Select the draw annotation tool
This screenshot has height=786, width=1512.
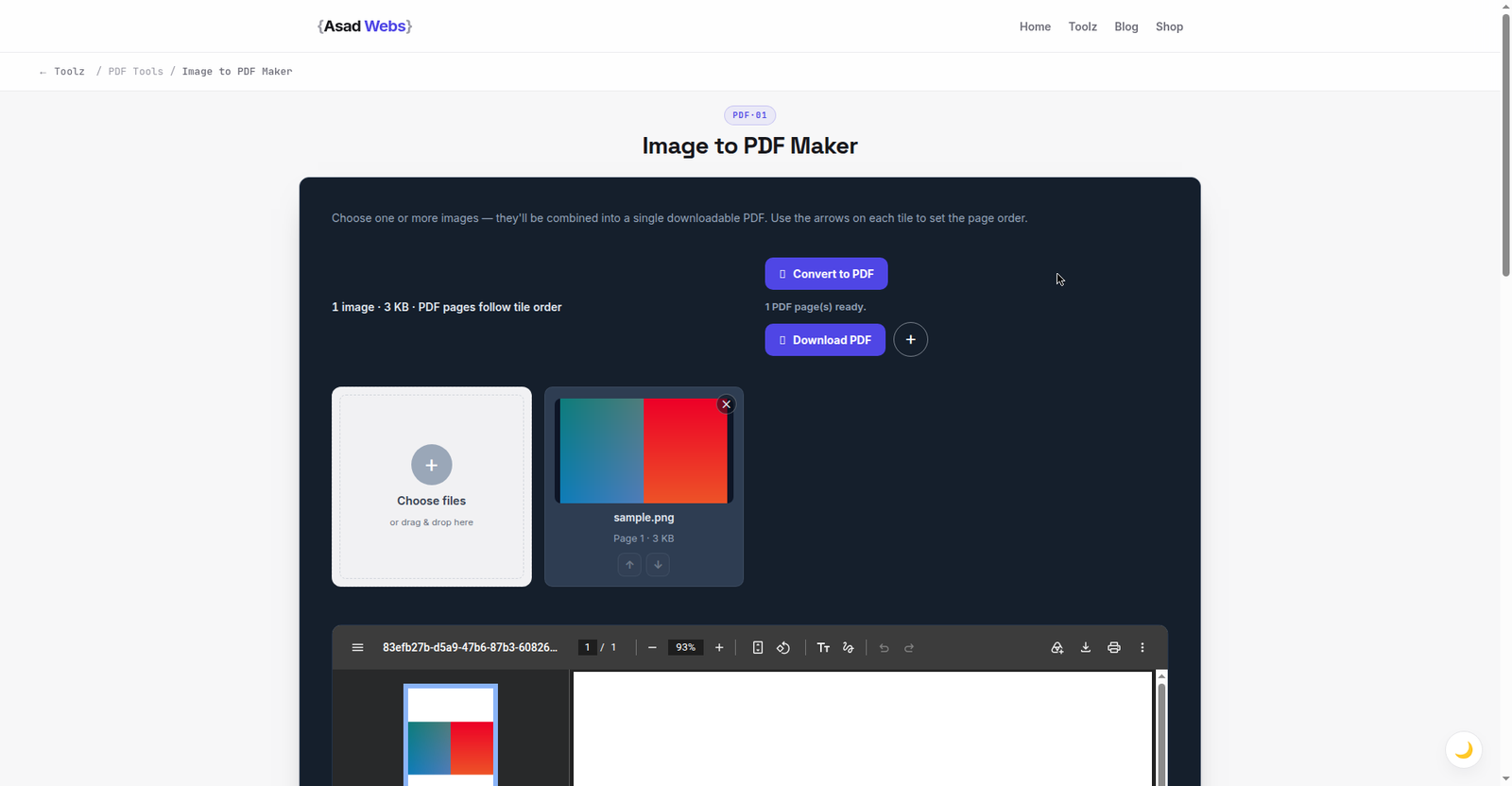[848, 647]
